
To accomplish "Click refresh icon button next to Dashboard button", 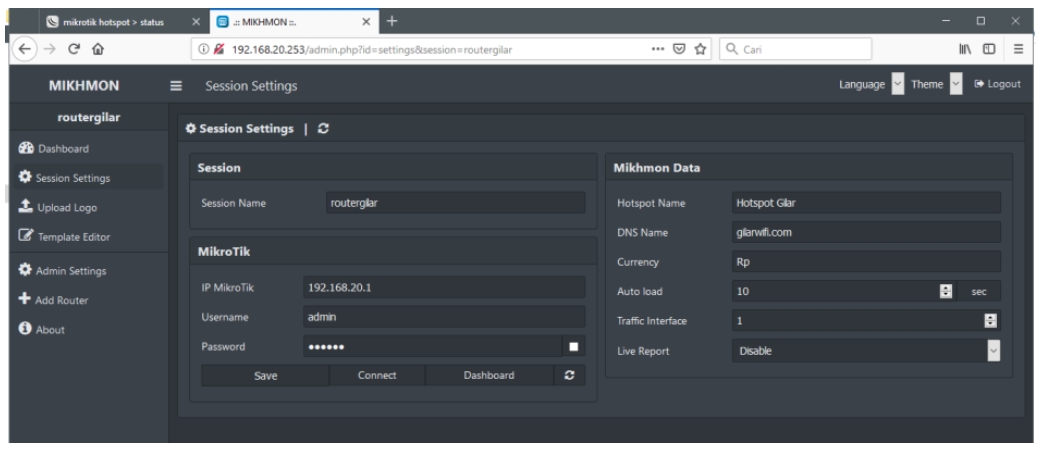I will tap(569, 375).
